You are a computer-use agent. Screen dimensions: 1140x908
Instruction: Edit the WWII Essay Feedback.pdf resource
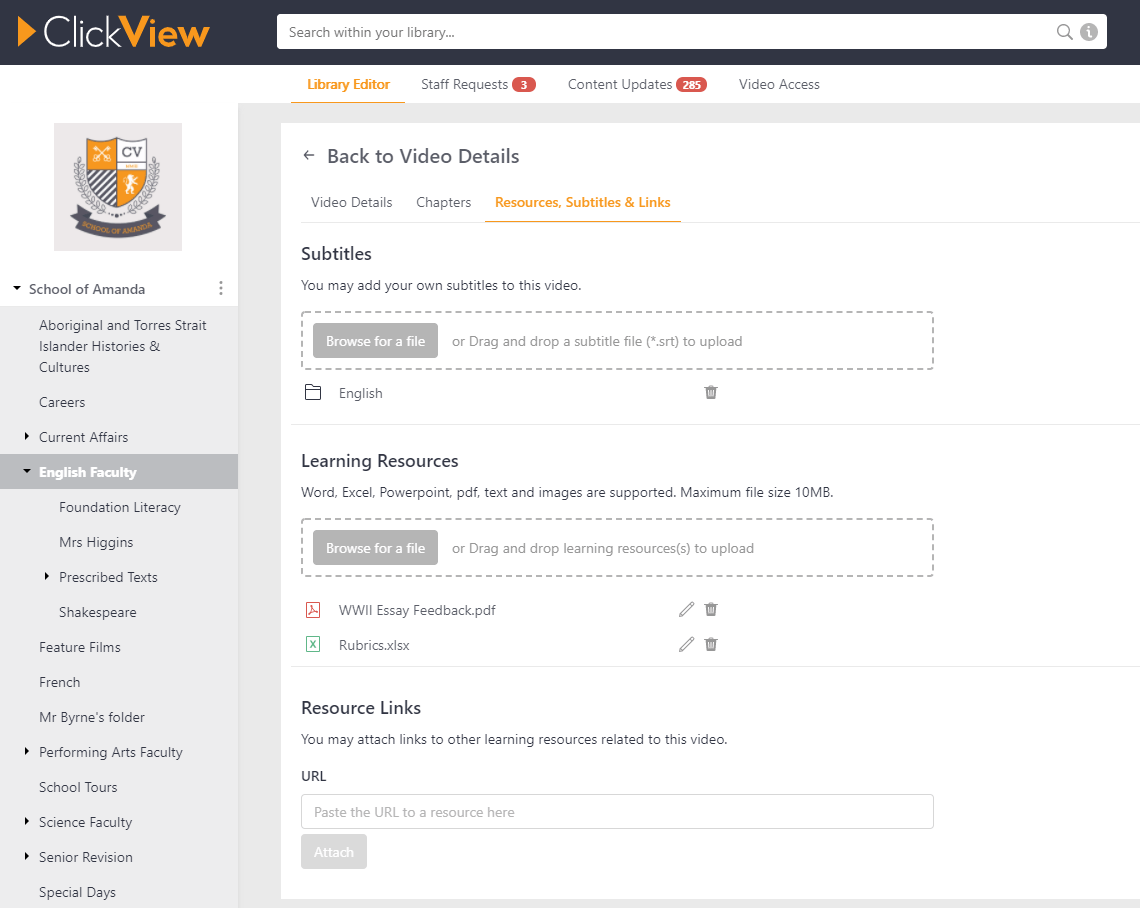pos(686,610)
